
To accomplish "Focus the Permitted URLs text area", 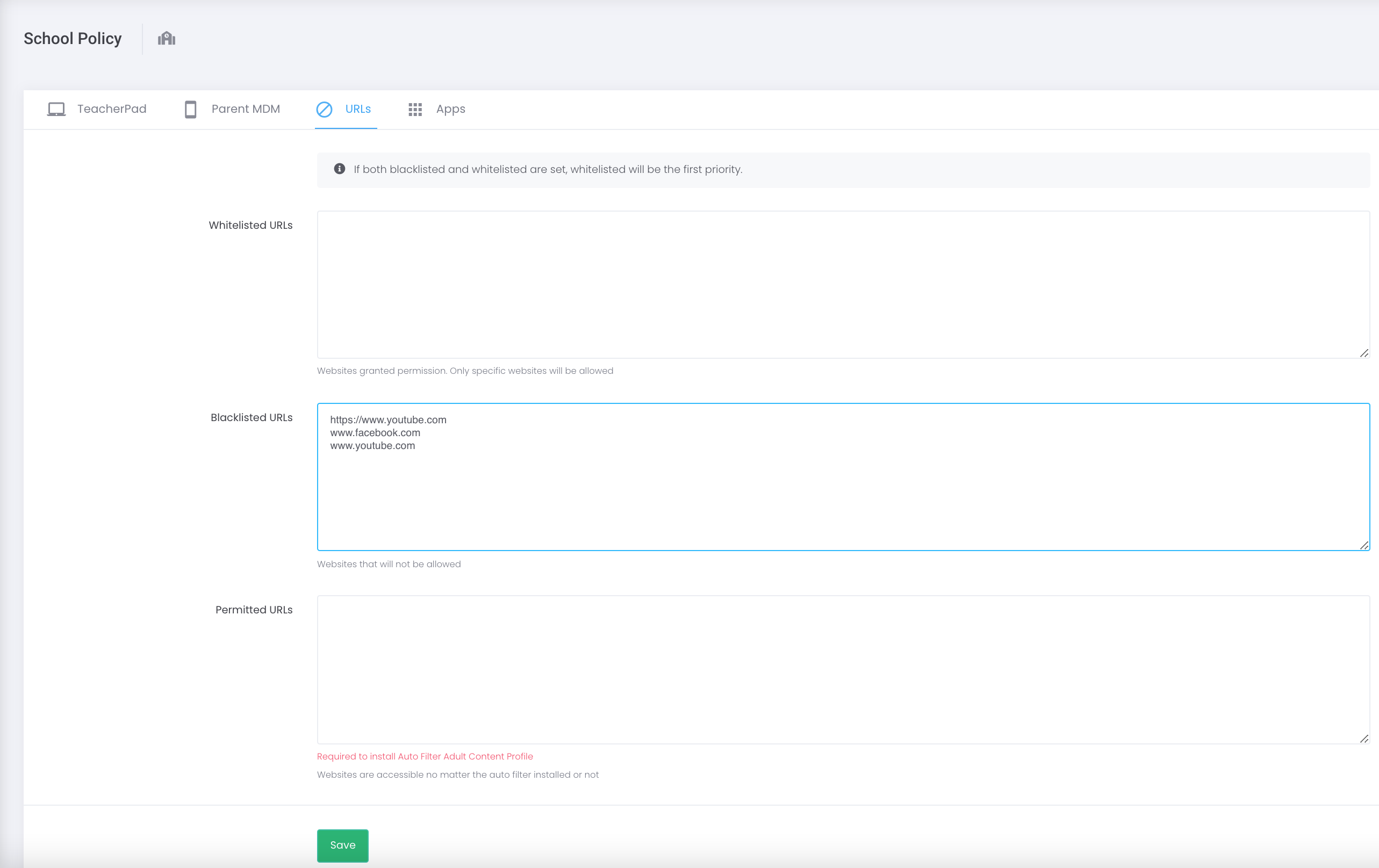I will coord(844,669).
